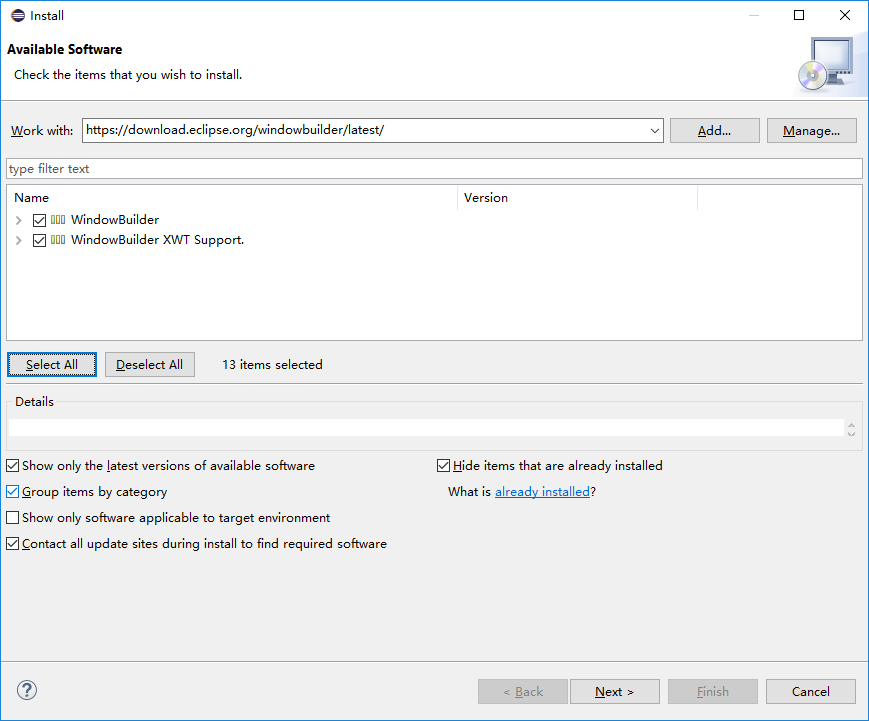869x721 pixels.
Task: Uncheck the WindowBuilder XWT Support checkbox
Action: point(39,240)
